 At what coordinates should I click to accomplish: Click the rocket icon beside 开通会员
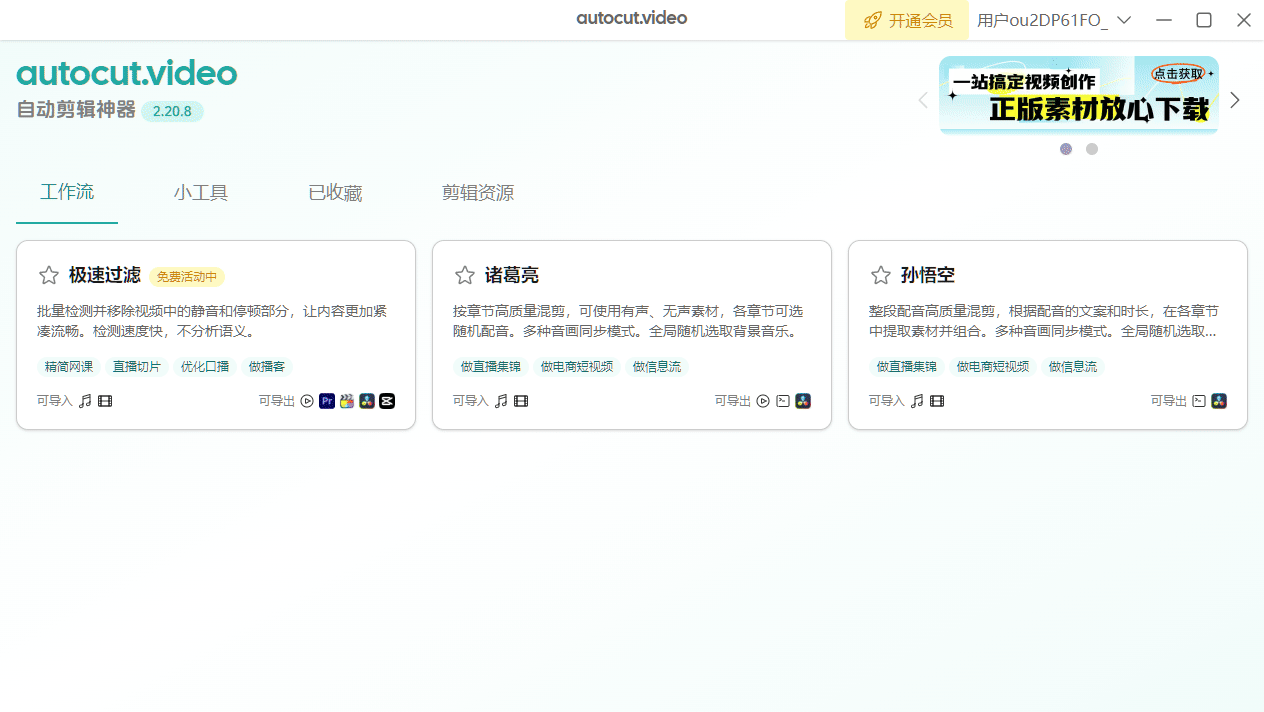tap(872, 20)
